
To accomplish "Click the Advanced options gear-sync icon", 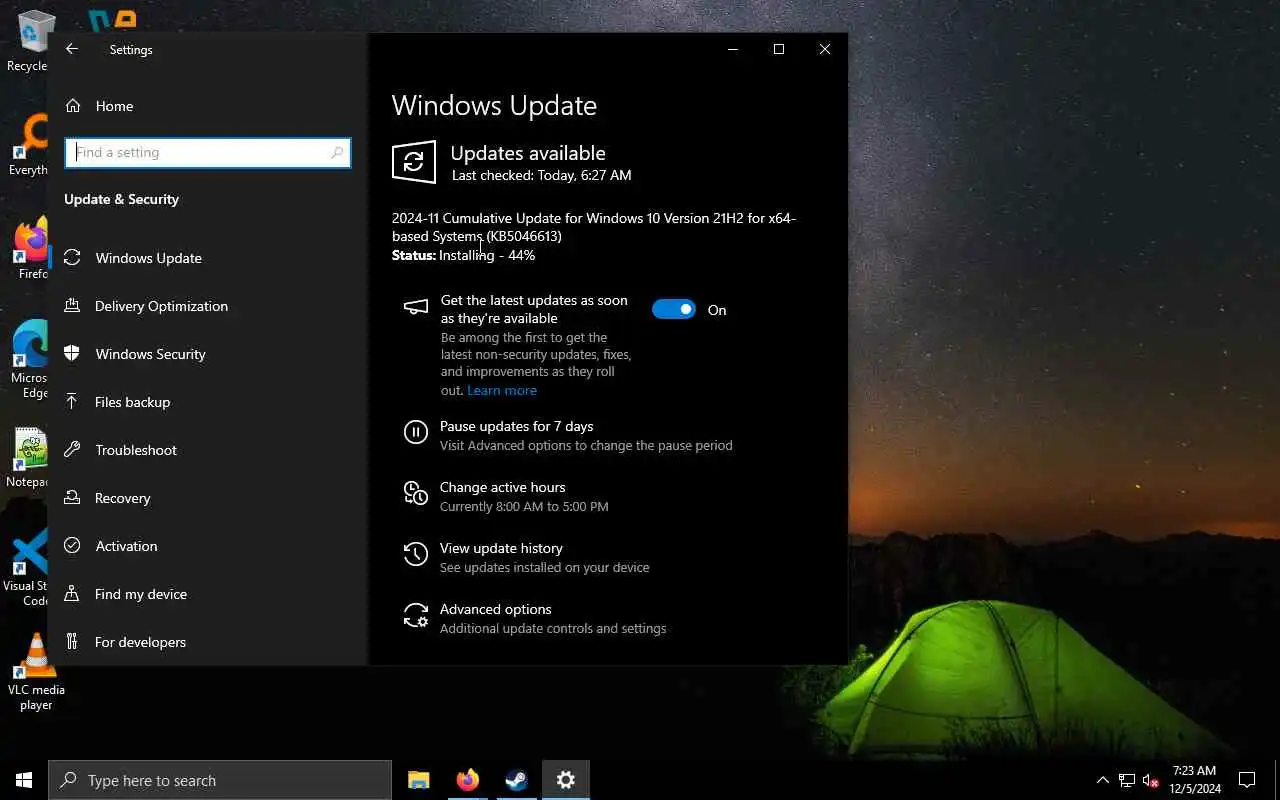I will click(x=416, y=615).
